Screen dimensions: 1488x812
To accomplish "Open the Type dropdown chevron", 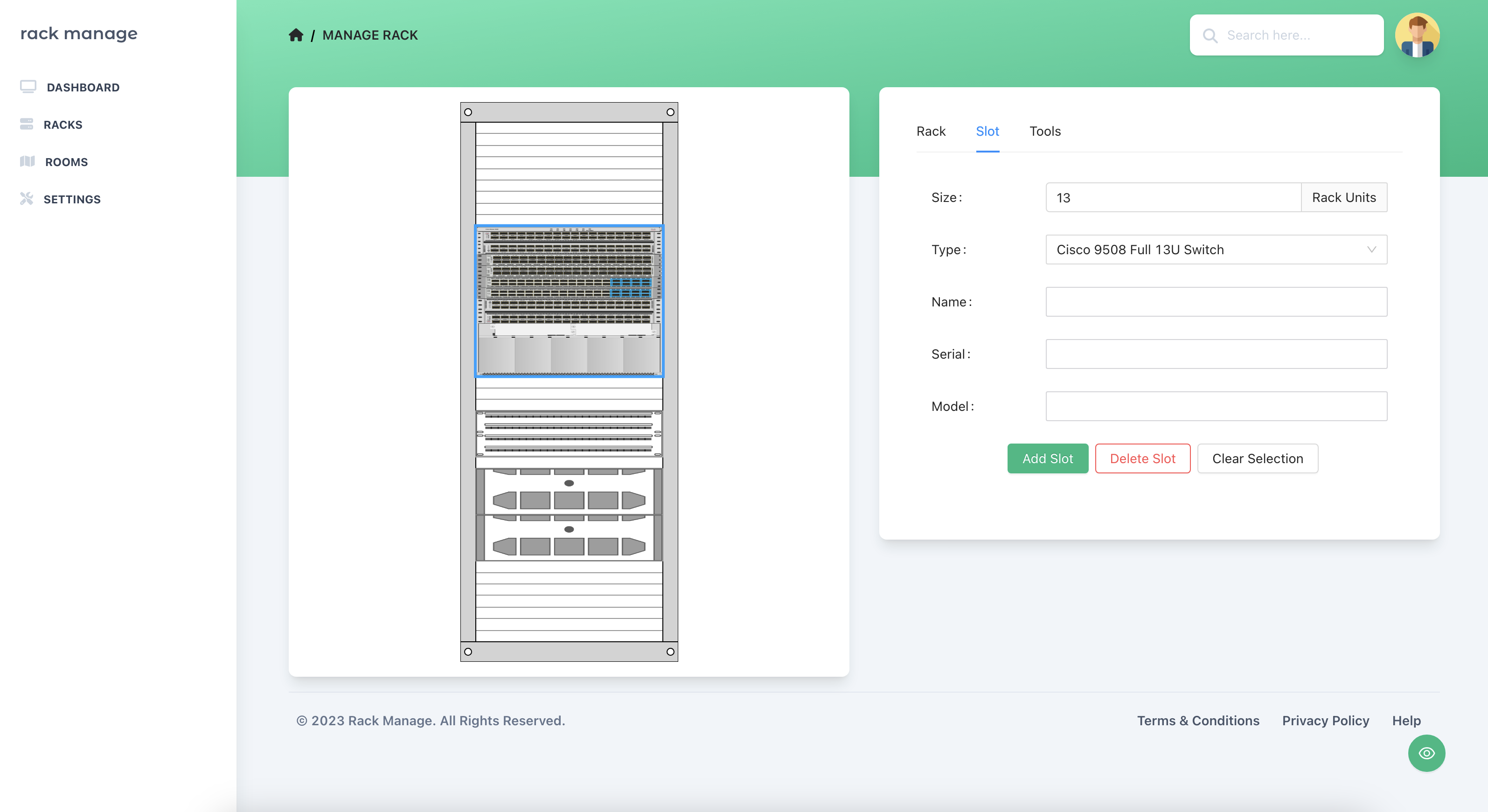I will 1371,250.
